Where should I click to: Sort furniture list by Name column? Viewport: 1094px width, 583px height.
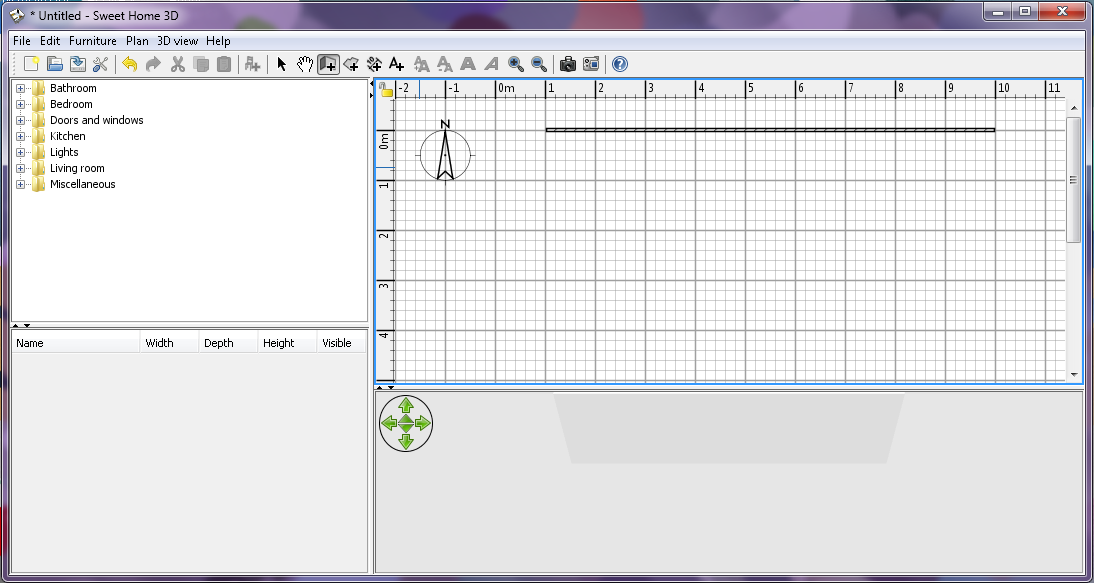pos(76,343)
